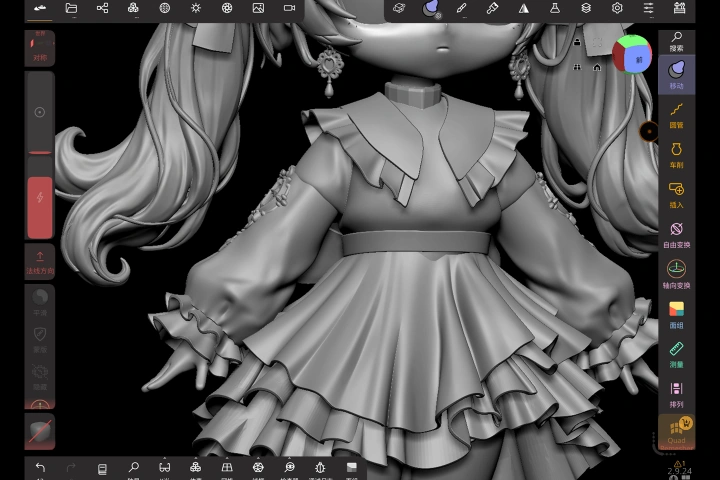Select the 移动 move tool
The image size is (720, 480).
pyautogui.click(x=676, y=75)
